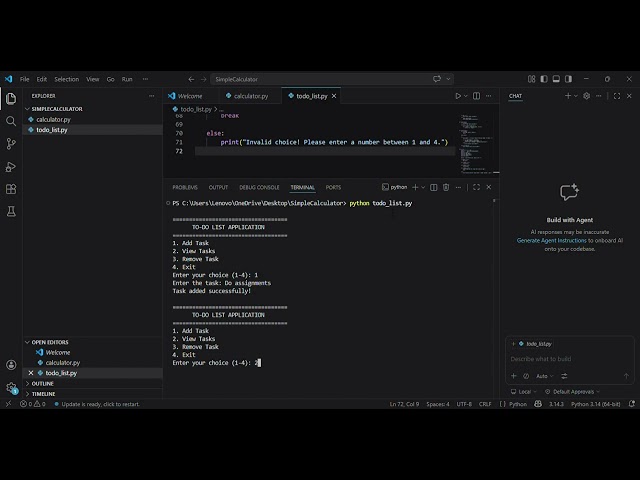The height and width of the screenshot is (480, 640).
Task: Switch to the Problems panel tab
Action: click(x=185, y=187)
